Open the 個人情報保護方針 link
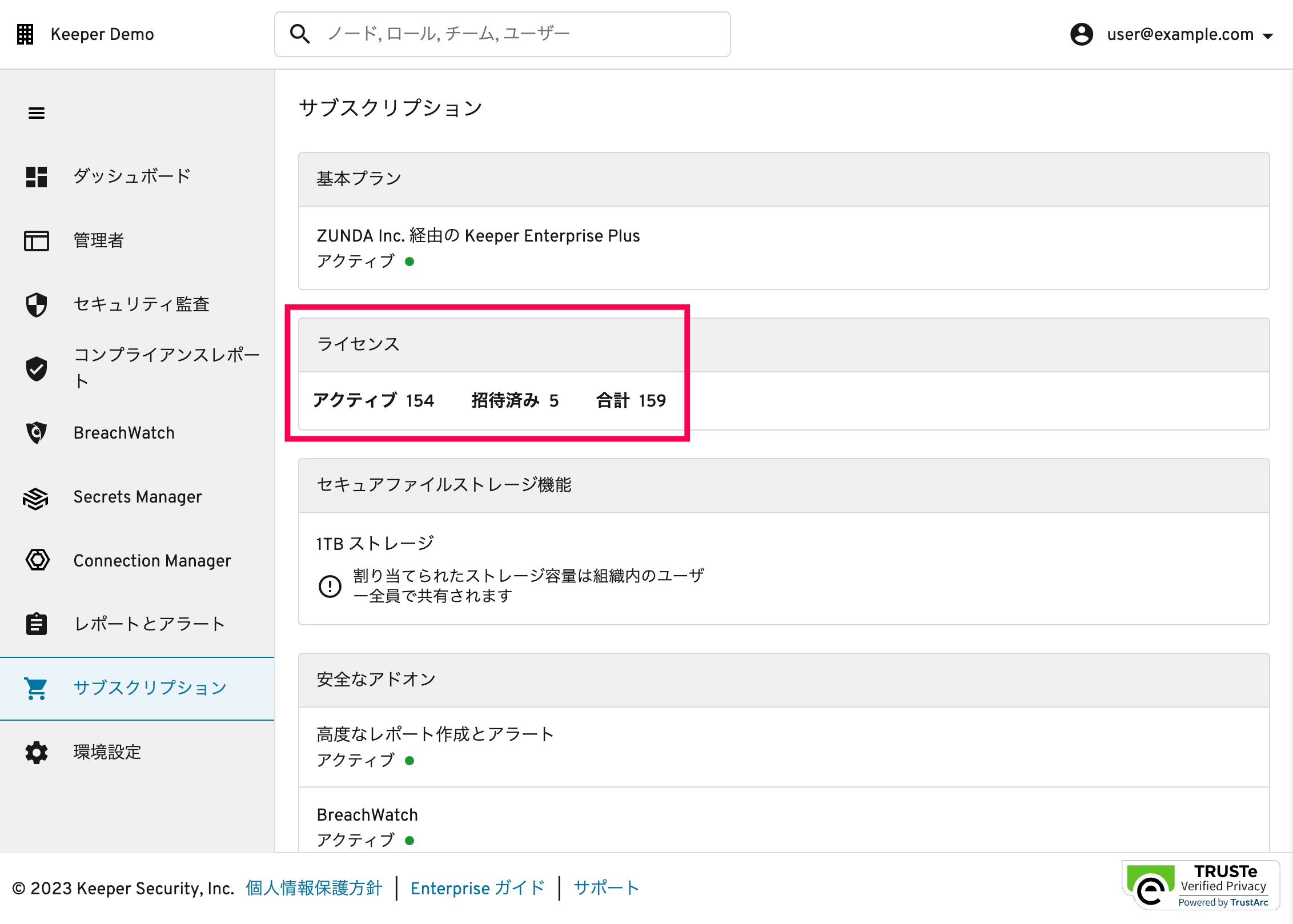This screenshot has height=924, width=1293. click(314, 888)
